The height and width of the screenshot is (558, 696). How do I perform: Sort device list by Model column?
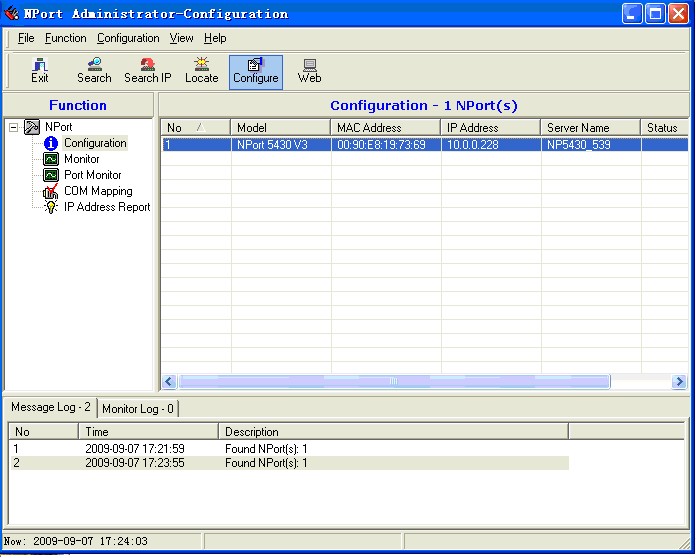(281, 128)
